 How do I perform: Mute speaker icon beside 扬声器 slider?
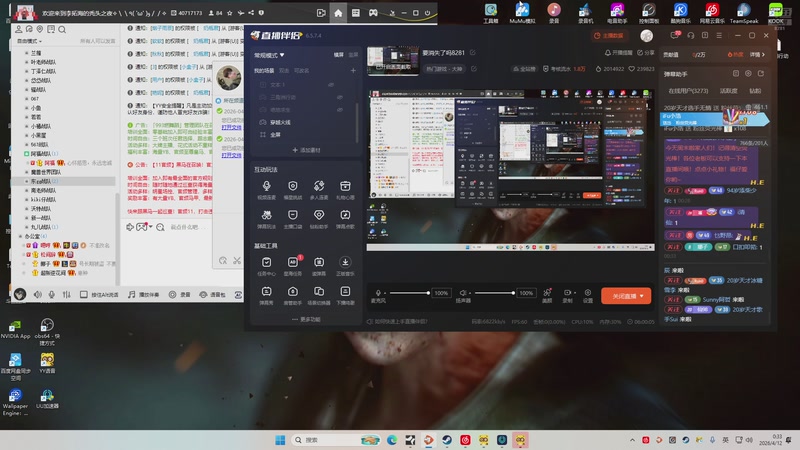click(x=463, y=293)
